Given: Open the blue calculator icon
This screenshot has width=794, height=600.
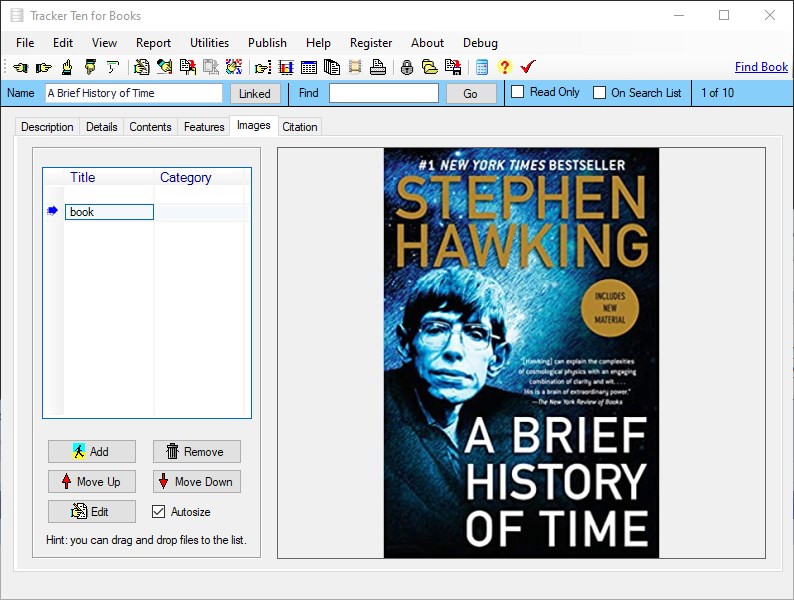Looking at the screenshot, I should (482, 67).
